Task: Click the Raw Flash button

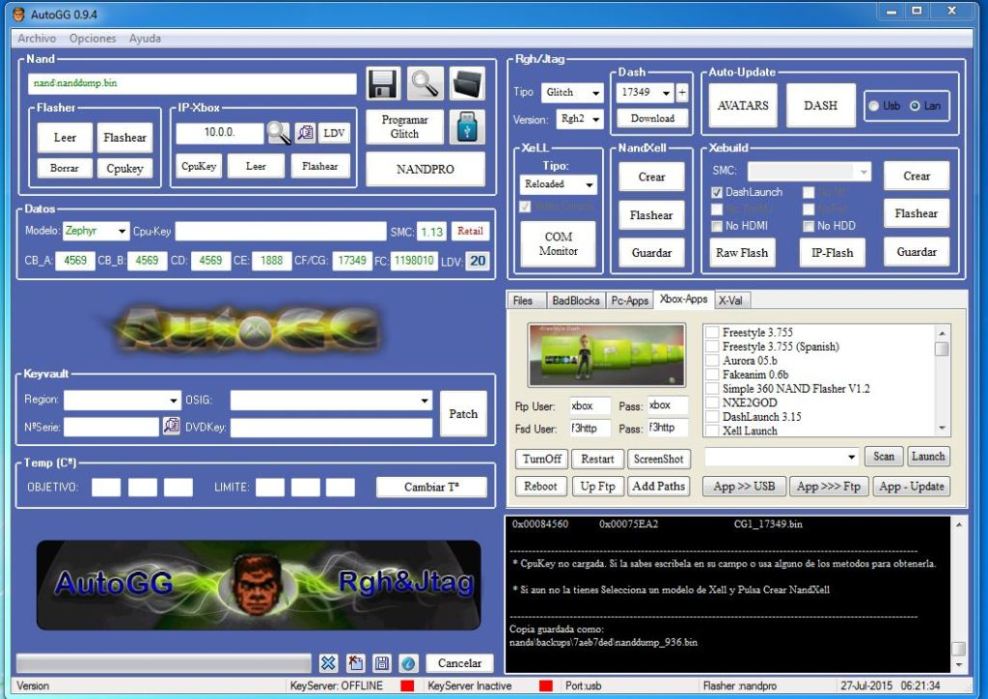Action: [x=742, y=253]
